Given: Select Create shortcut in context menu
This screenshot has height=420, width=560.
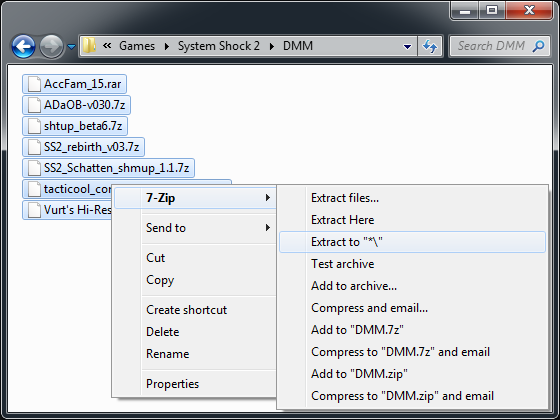Looking at the screenshot, I should click(195, 310).
